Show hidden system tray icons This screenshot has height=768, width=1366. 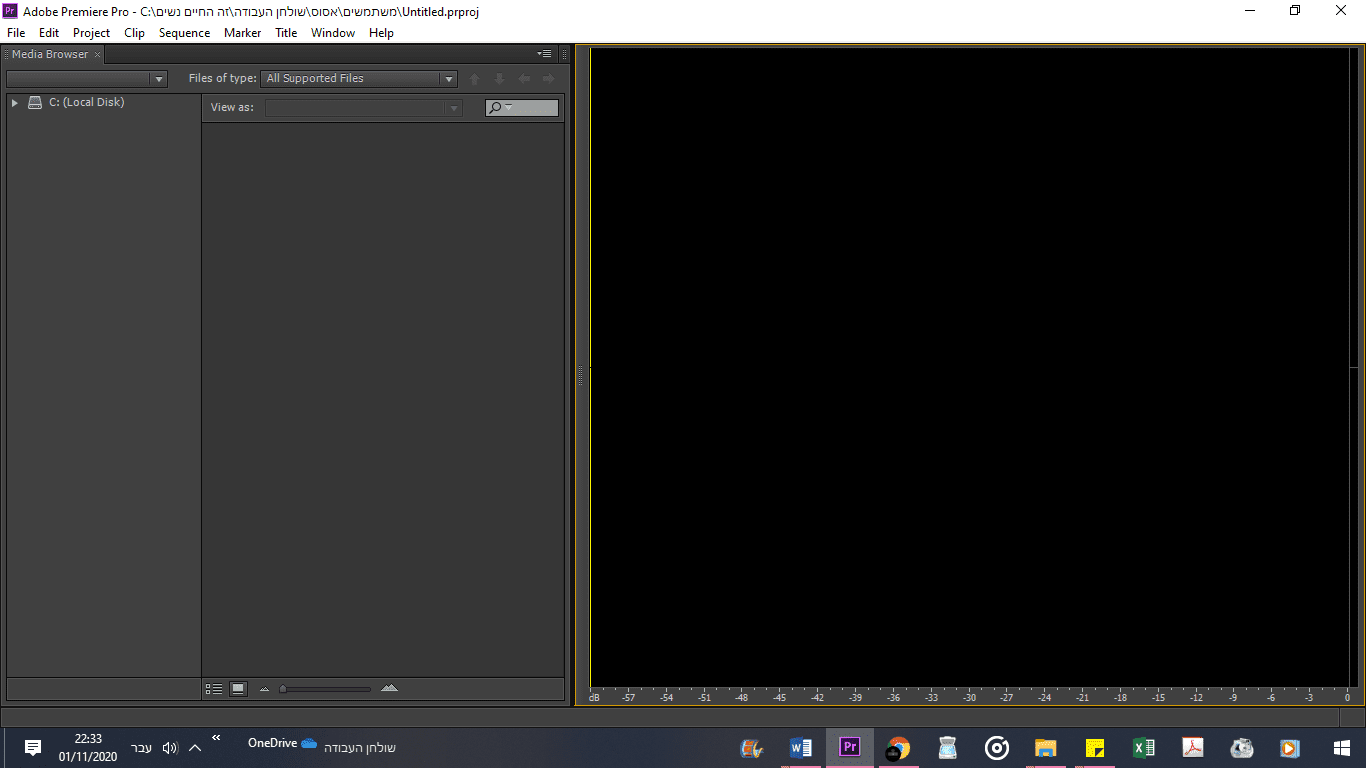pyautogui.click(x=195, y=748)
